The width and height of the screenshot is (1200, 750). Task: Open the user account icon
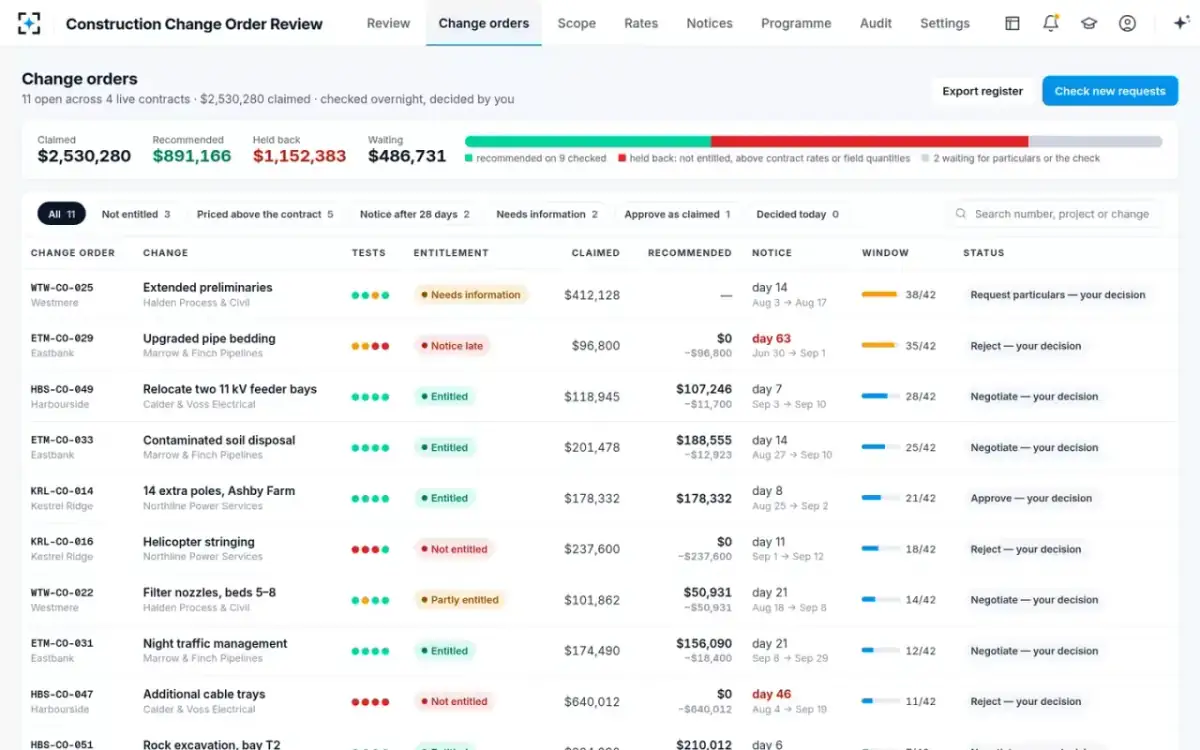tap(1127, 23)
